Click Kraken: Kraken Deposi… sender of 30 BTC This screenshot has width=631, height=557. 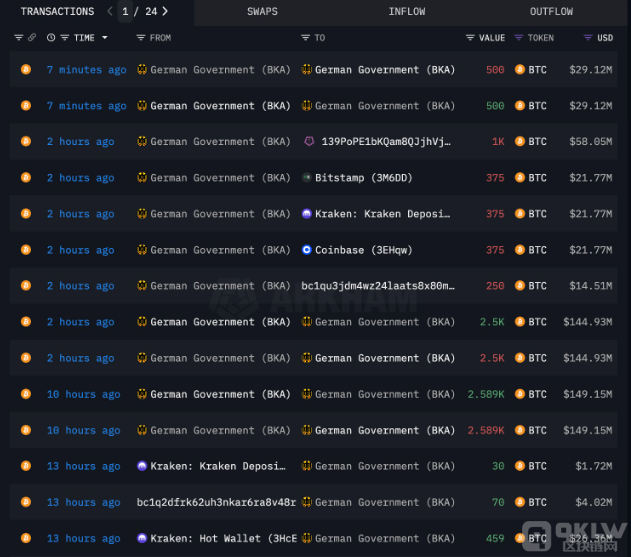point(218,466)
